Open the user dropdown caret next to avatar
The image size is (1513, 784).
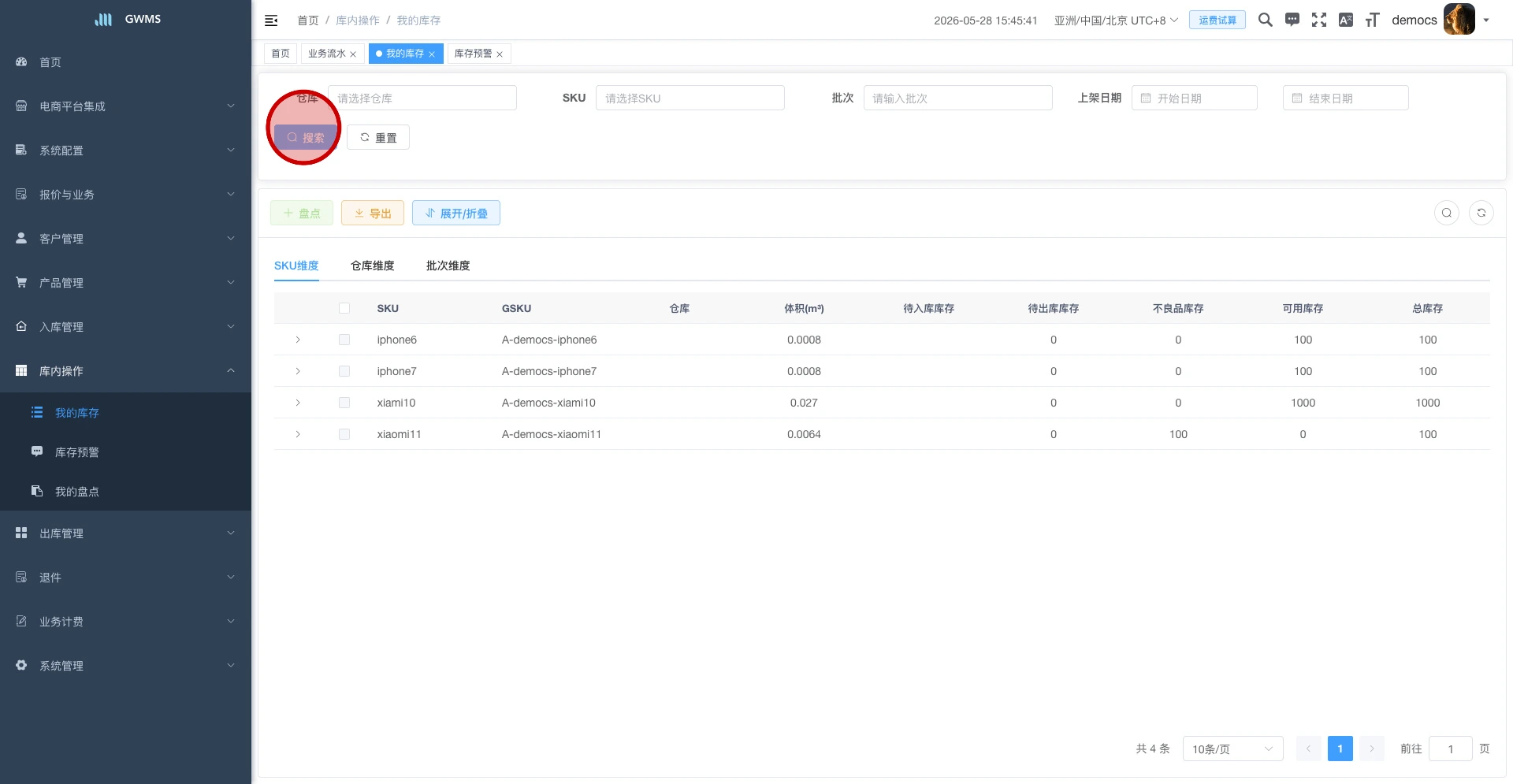[1486, 20]
